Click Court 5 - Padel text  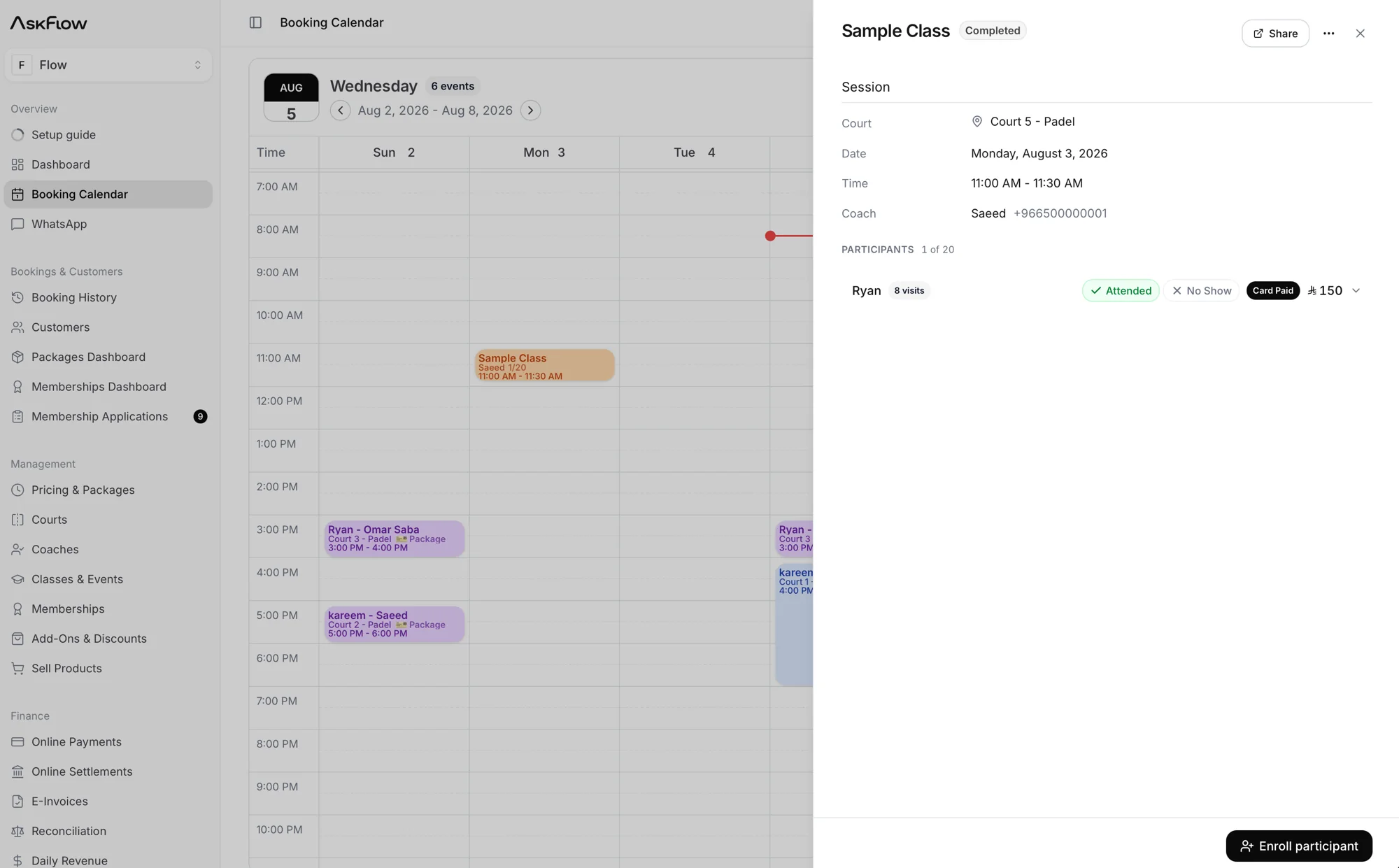point(1032,122)
